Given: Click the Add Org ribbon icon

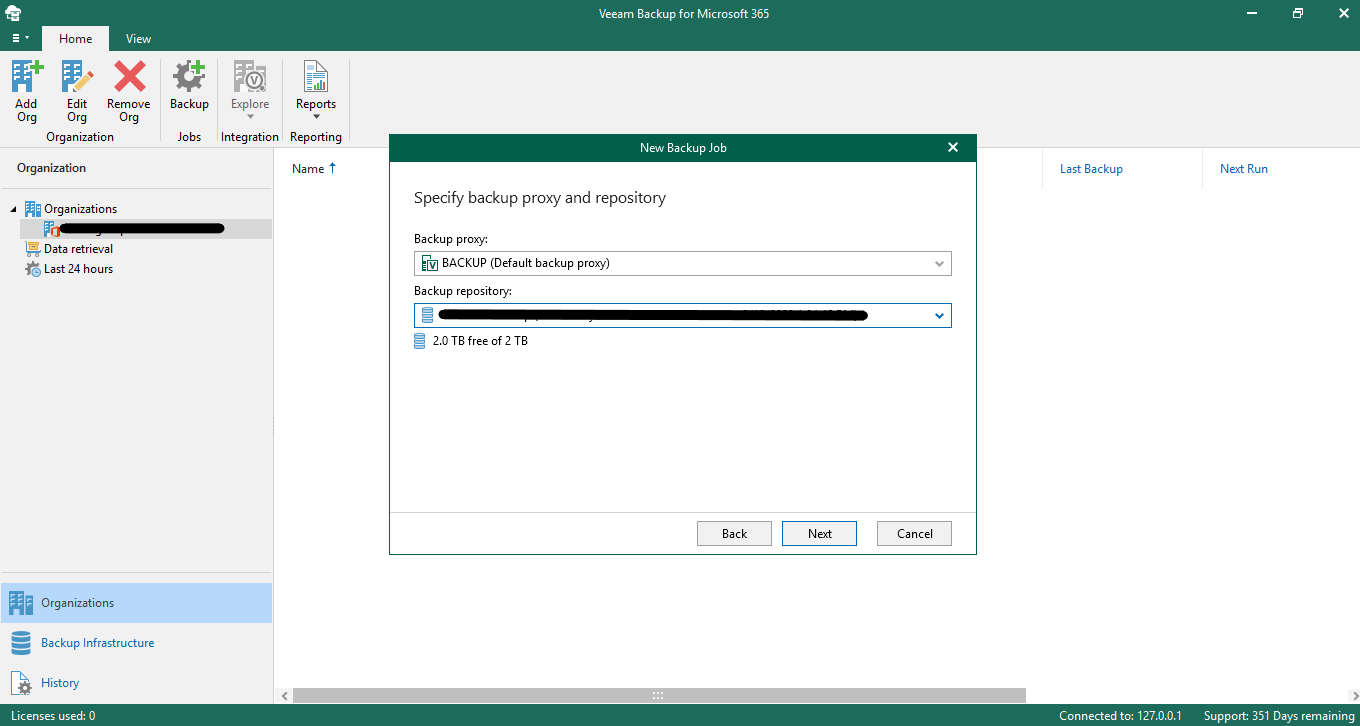Looking at the screenshot, I should (27, 77).
